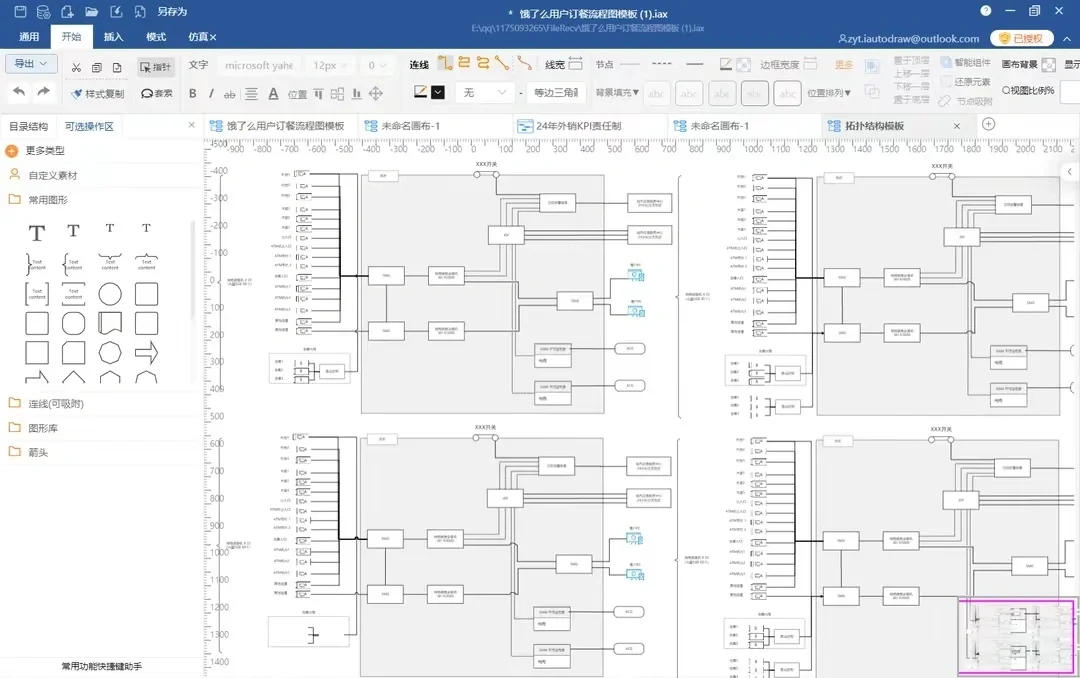1080x678 pixels.
Task: Click the paste icon in the toolbar
Action: pos(117,68)
